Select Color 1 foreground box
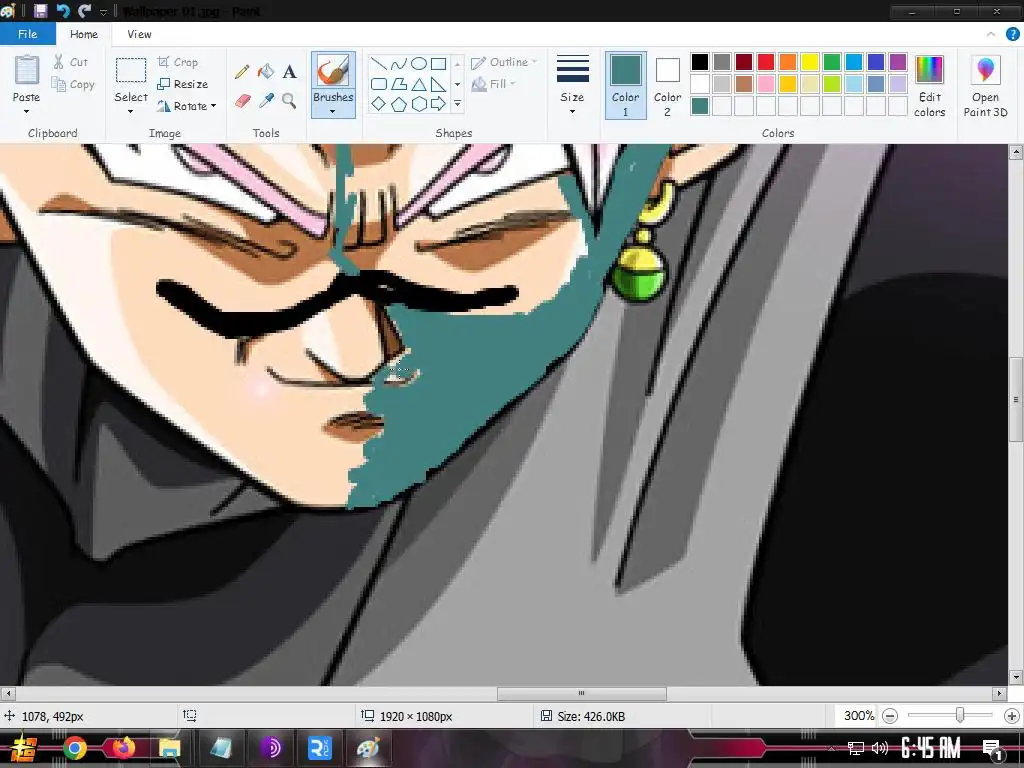The height and width of the screenshot is (768, 1024). [x=626, y=86]
